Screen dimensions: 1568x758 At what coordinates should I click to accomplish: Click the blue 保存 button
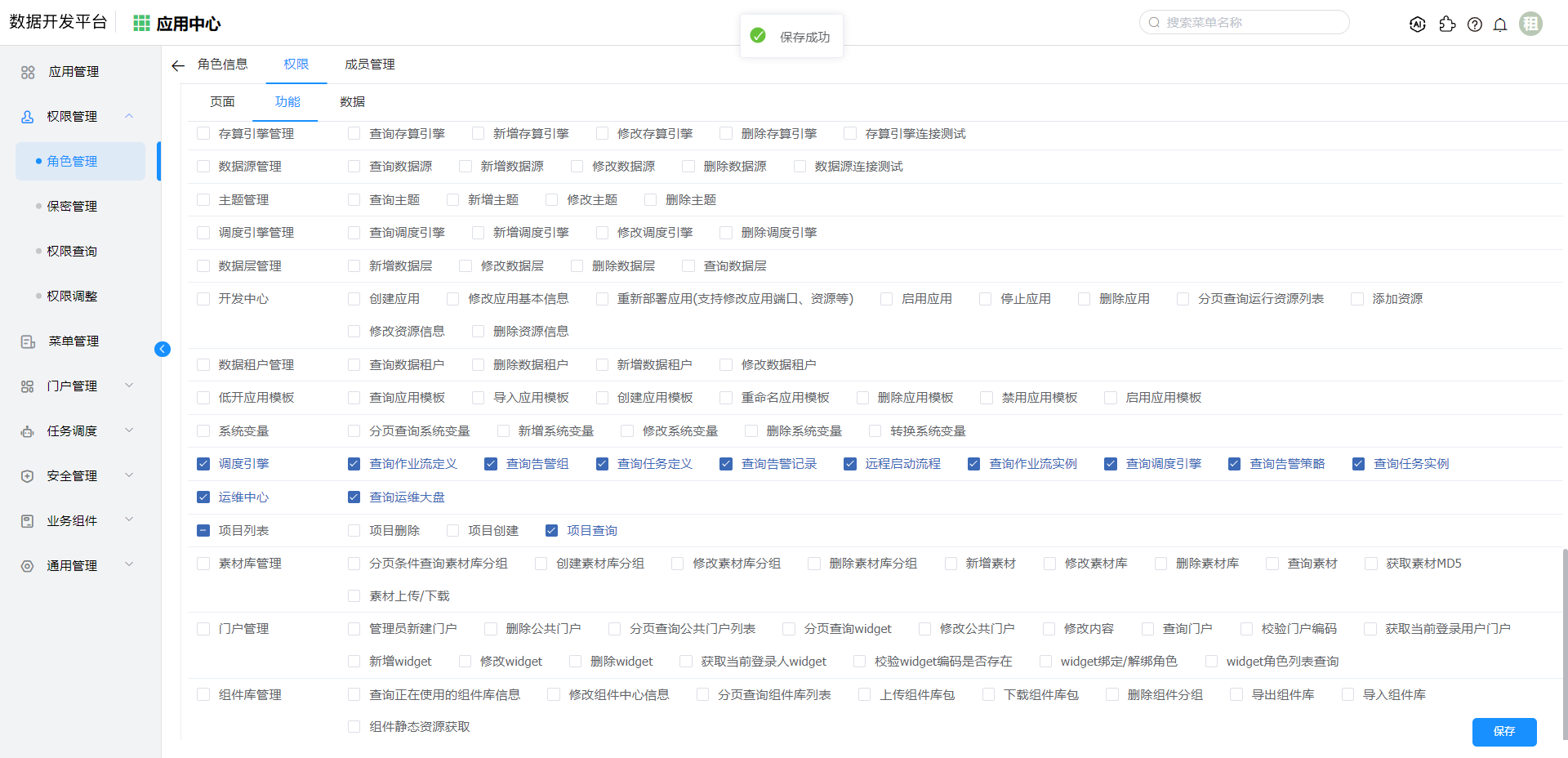coord(1503,732)
